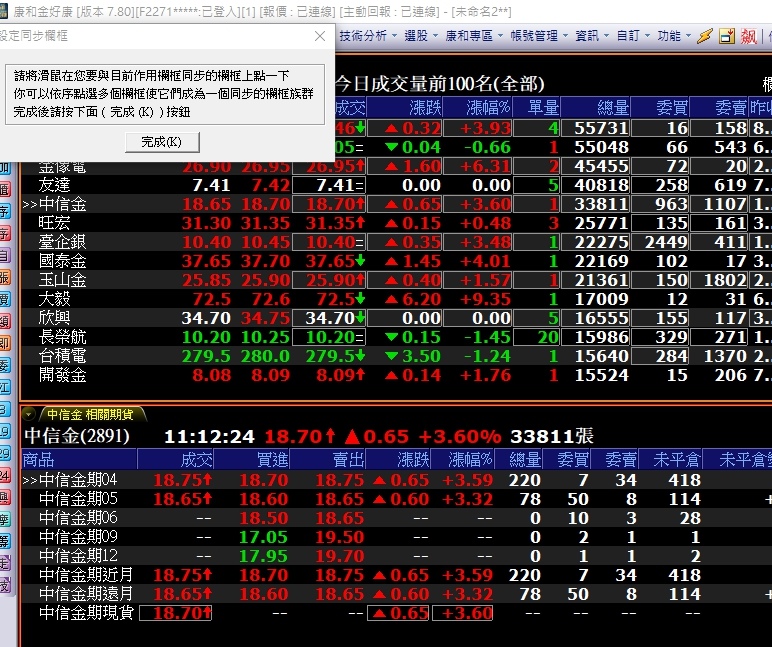Click the red 飆 icon in toolbar

(748, 36)
